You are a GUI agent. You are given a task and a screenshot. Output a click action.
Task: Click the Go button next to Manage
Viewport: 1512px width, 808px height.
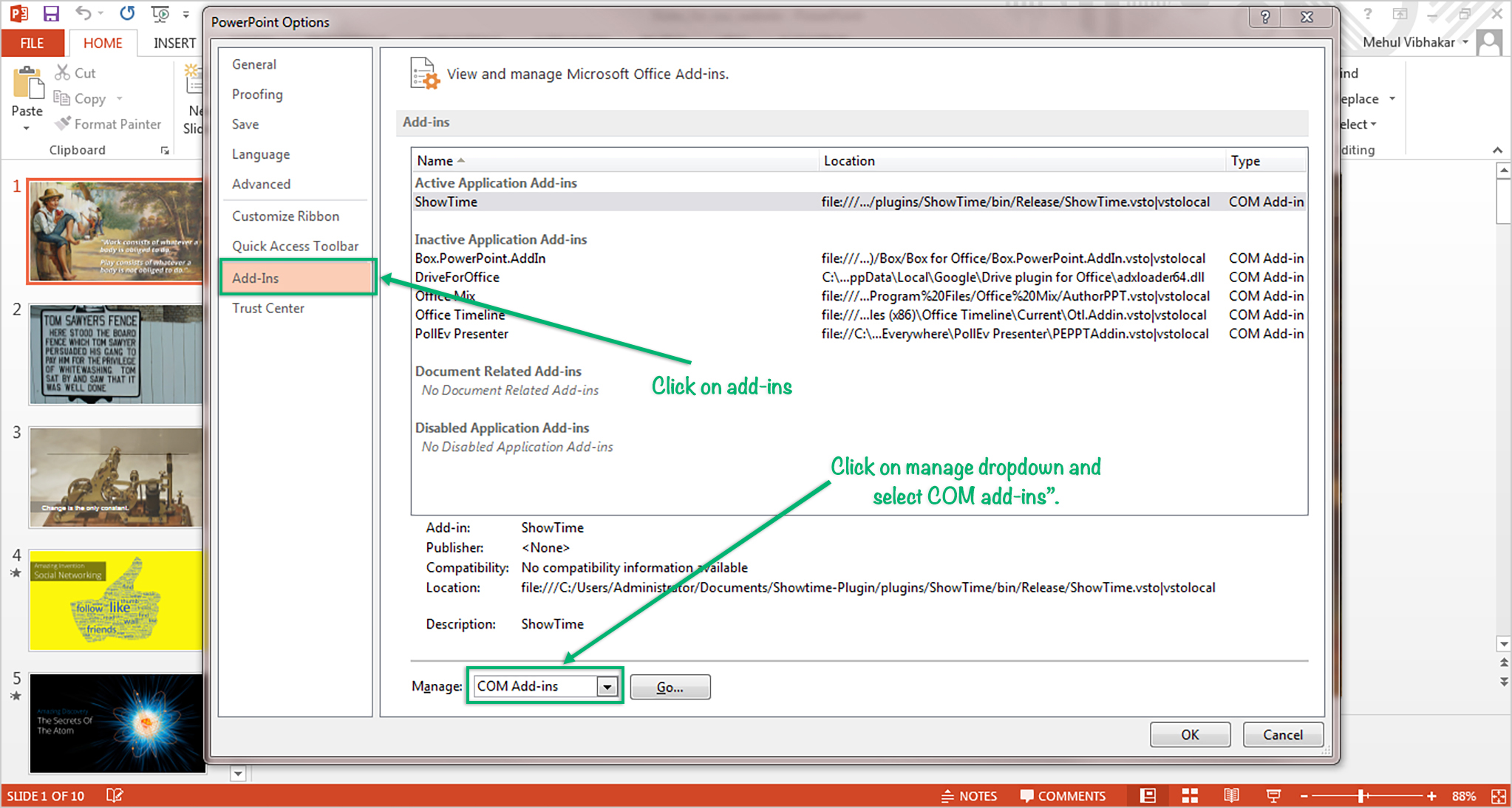tap(670, 686)
